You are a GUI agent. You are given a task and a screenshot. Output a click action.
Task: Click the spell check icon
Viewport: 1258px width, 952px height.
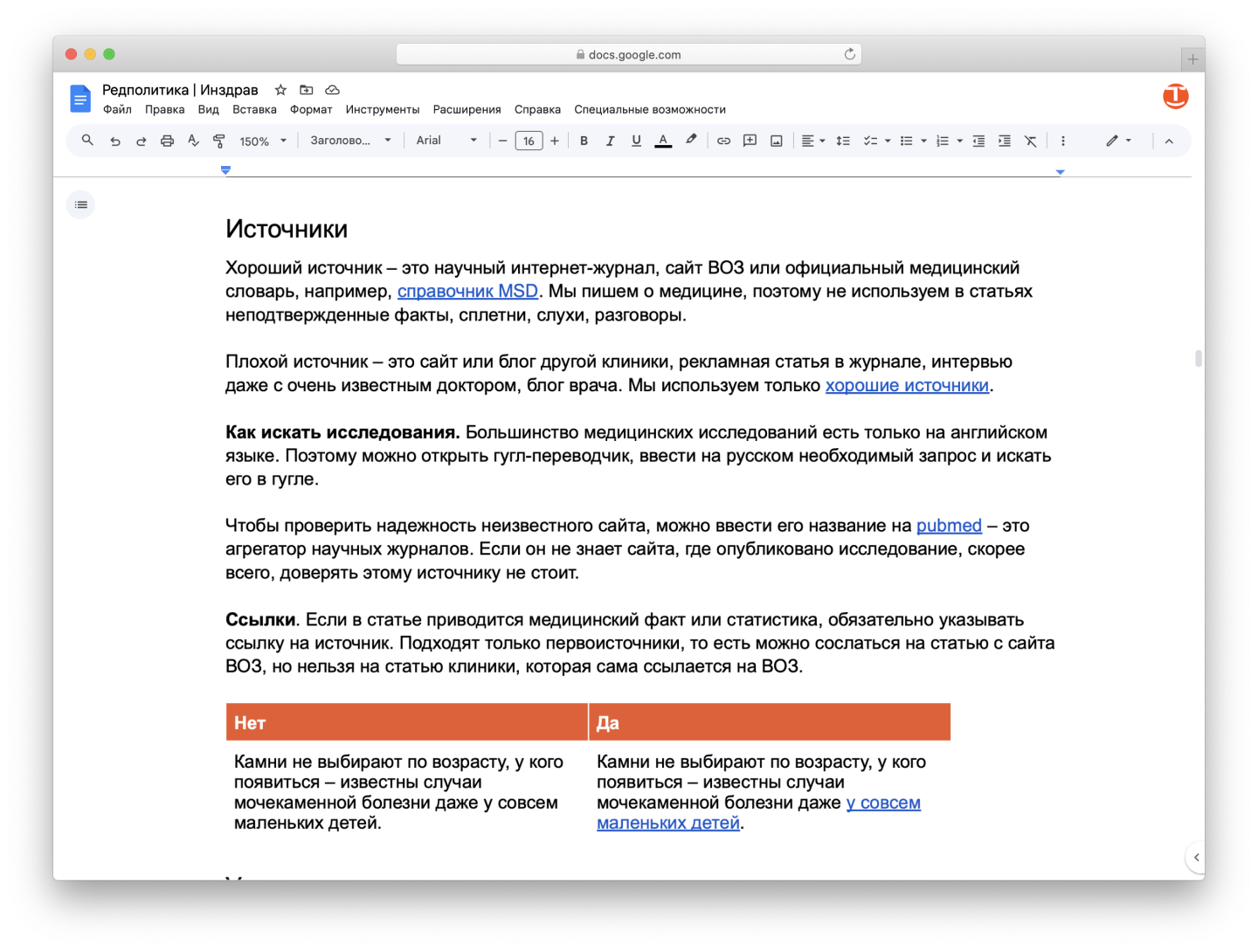tap(193, 141)
